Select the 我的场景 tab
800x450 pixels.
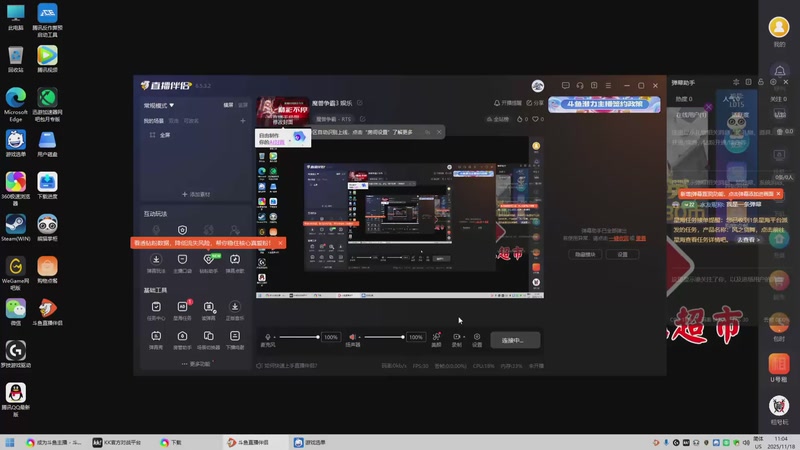tap(154, 121)
